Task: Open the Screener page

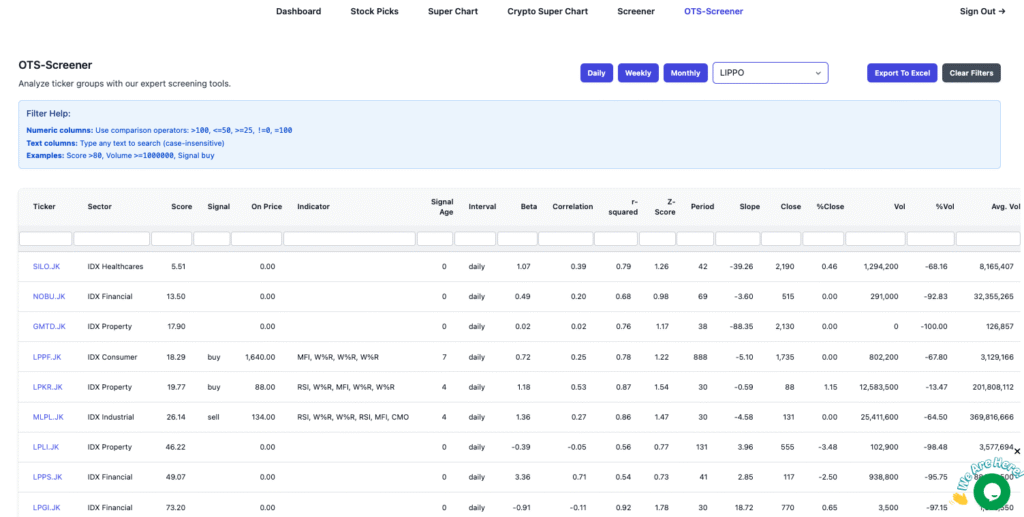Action: [x=636, y=12]
